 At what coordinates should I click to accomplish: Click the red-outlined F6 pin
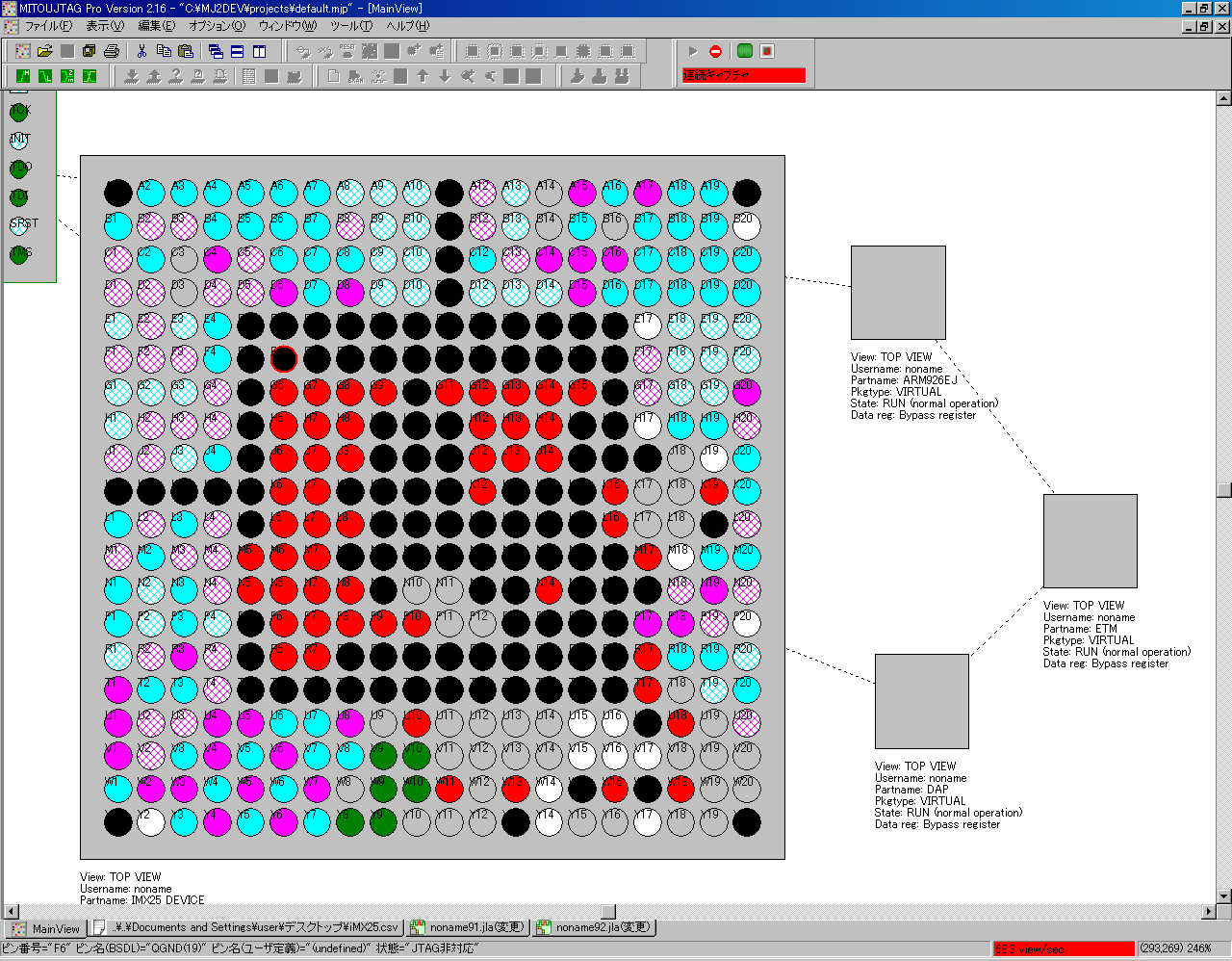click(283, 359)
